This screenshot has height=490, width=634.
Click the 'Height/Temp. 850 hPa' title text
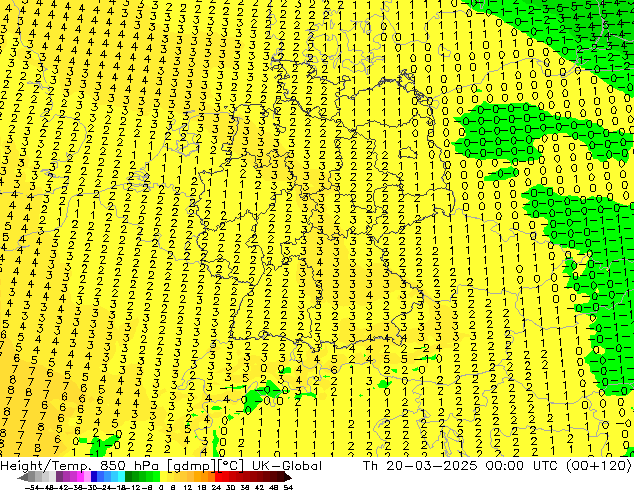pos(79,466)
